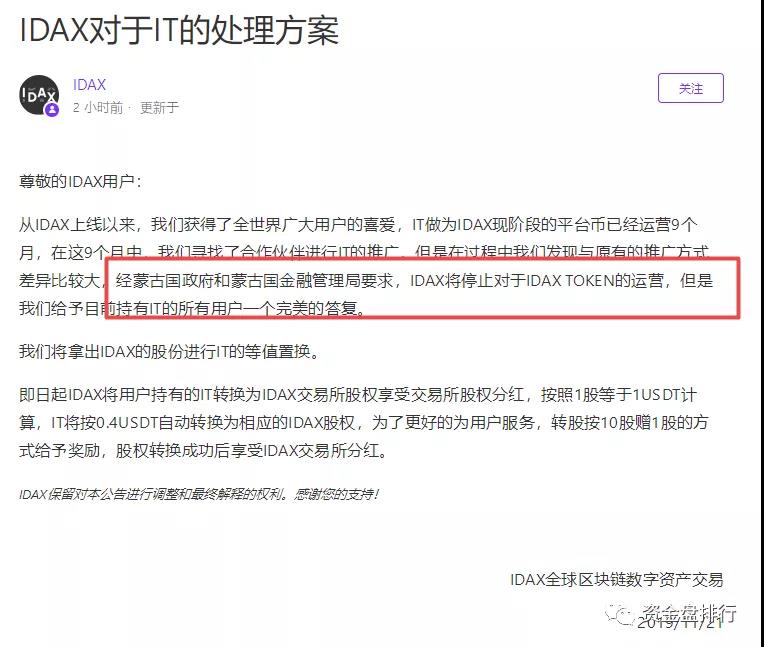Click the '资金盘排行' watermark text
764x647 pixels.
688,612
